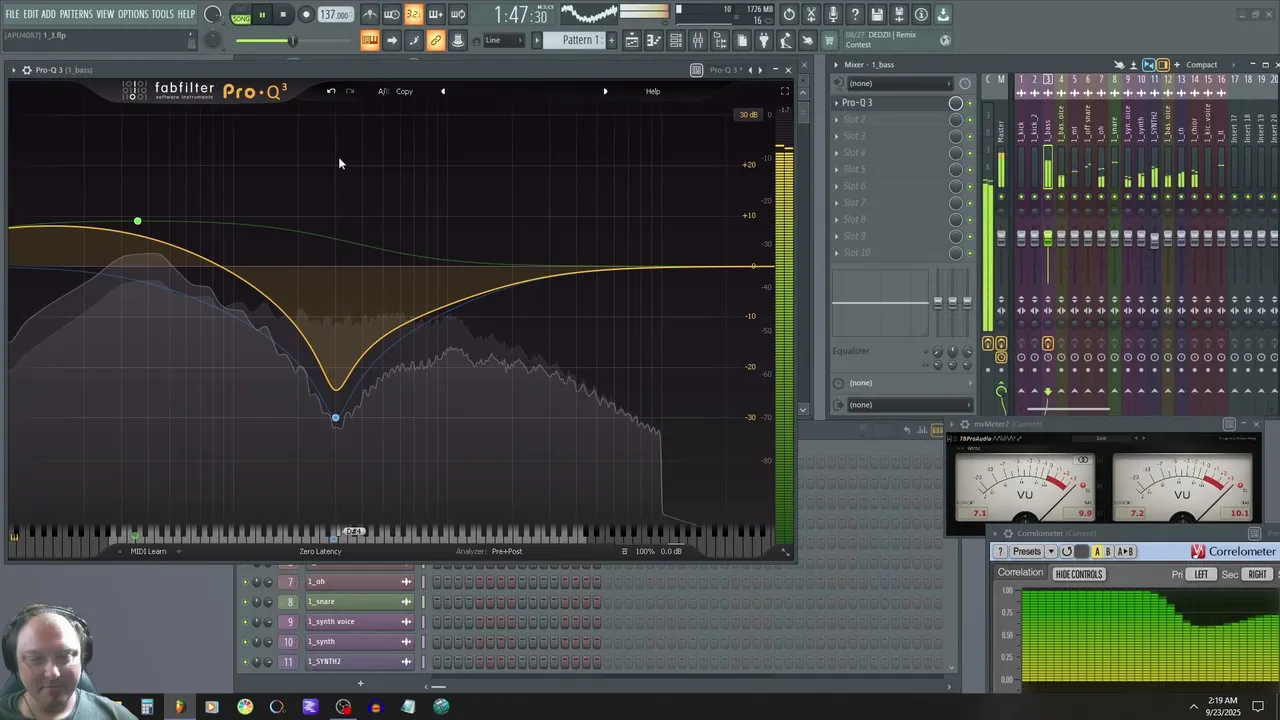
Task: Toggle the metronome icon
Action: tap(369, 14)
